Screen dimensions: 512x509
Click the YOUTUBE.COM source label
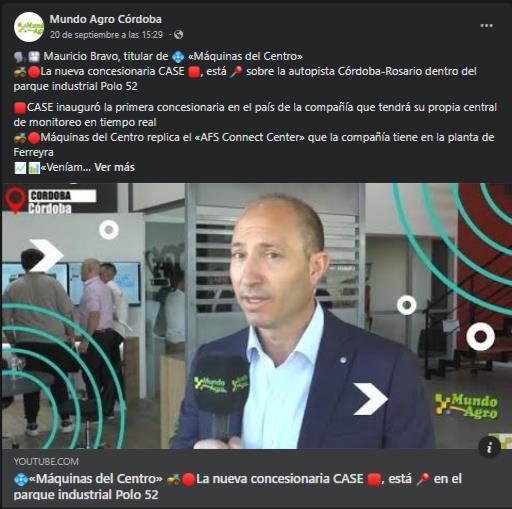(46, 461)
